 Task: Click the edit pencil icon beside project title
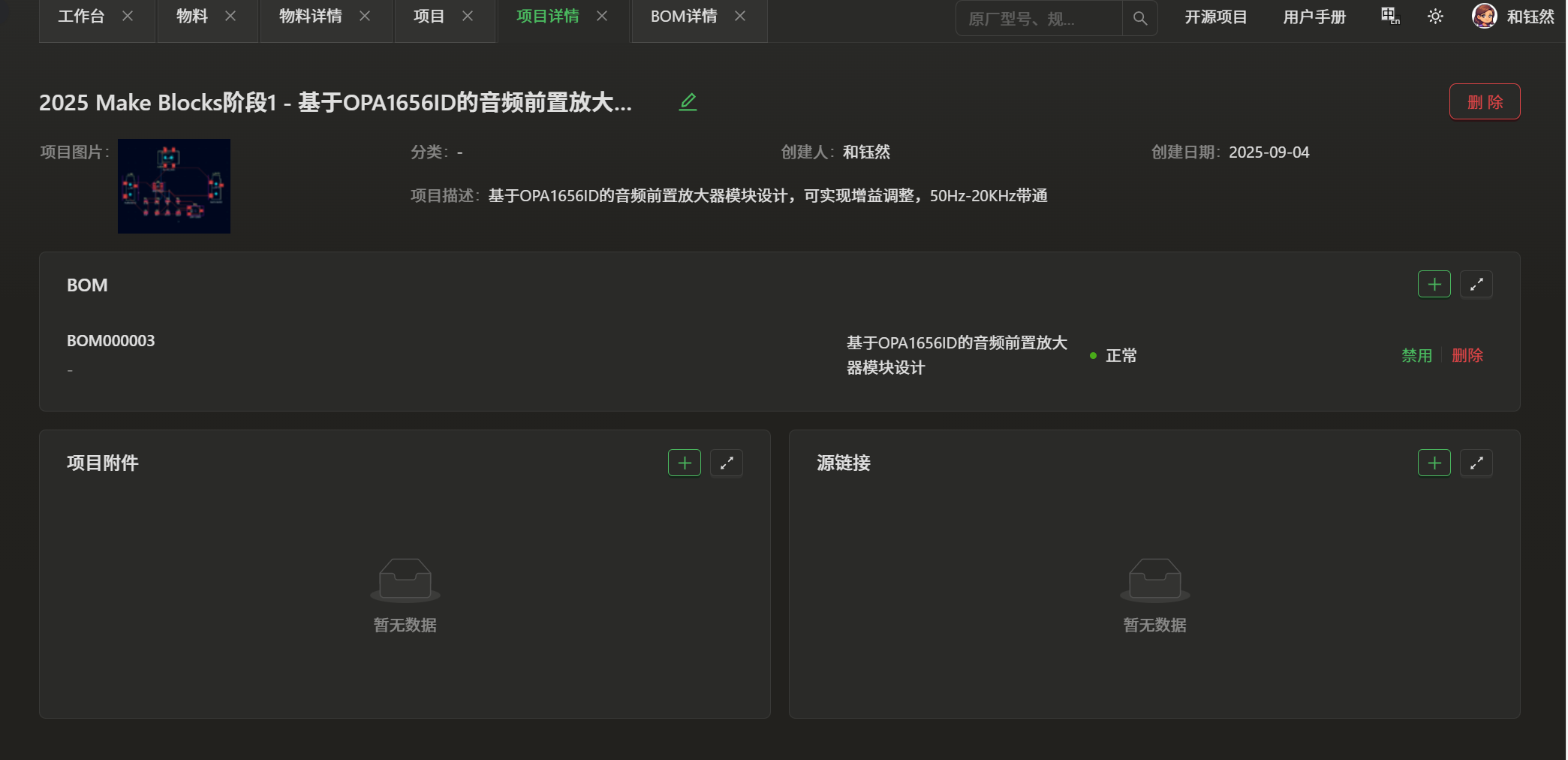pyautogui.click(x=688, y=102)
